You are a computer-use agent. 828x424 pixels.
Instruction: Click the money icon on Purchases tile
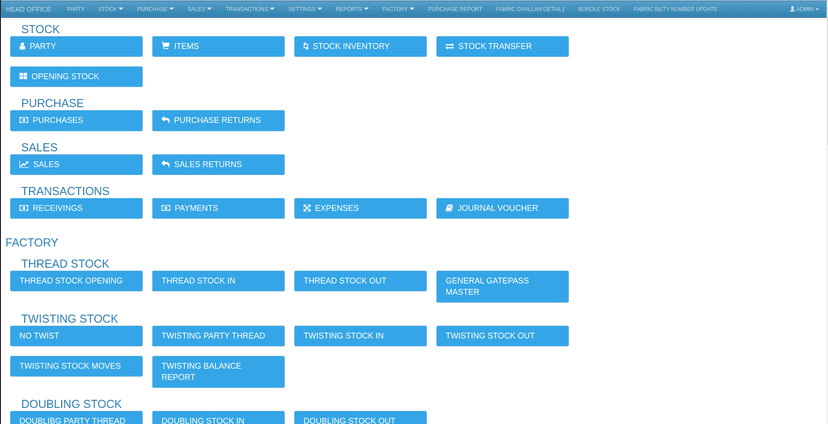point(24,120)
